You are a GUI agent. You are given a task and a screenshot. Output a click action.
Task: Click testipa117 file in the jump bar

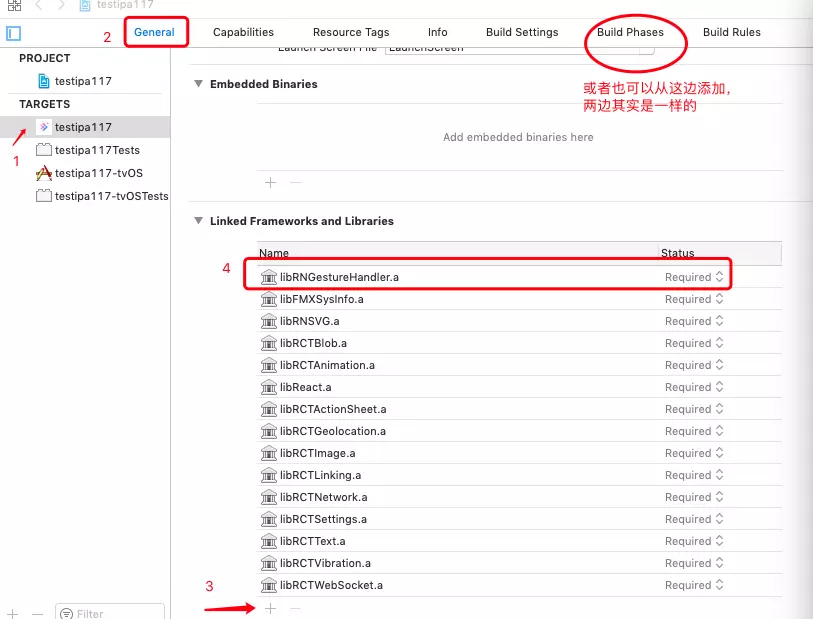click(x=116, y=5)
